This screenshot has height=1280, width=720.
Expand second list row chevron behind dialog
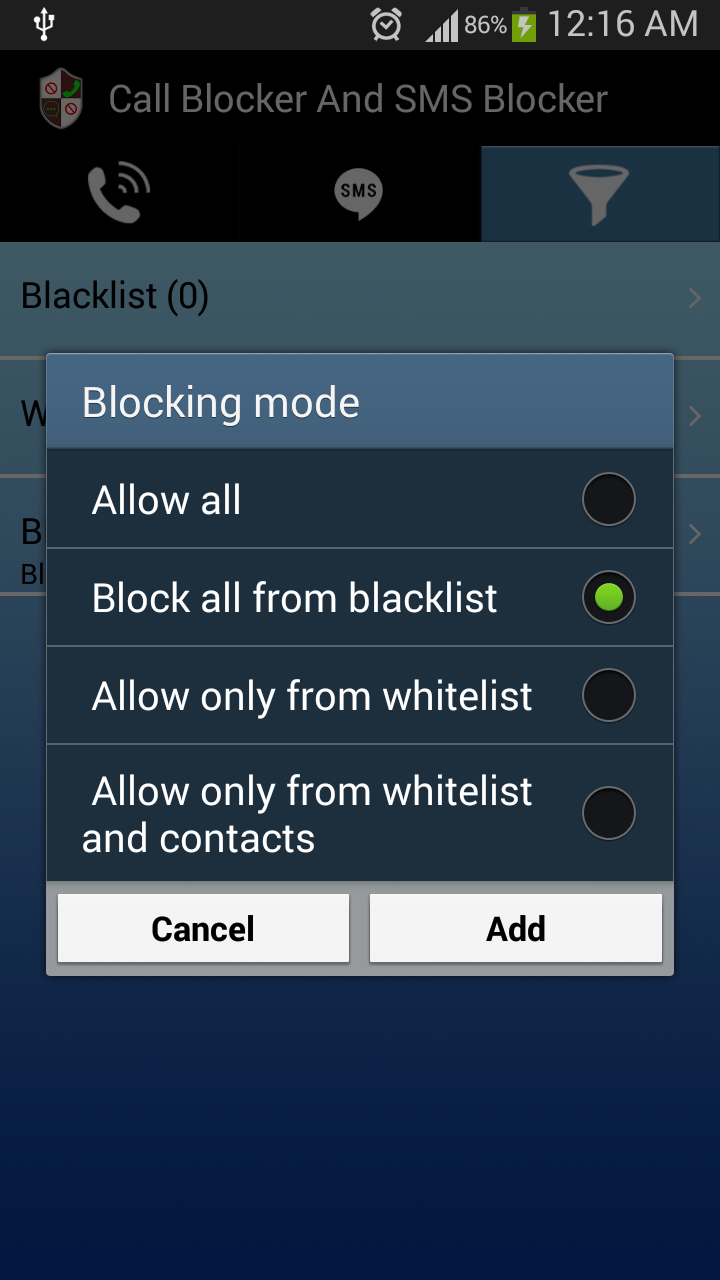[695, 416]
